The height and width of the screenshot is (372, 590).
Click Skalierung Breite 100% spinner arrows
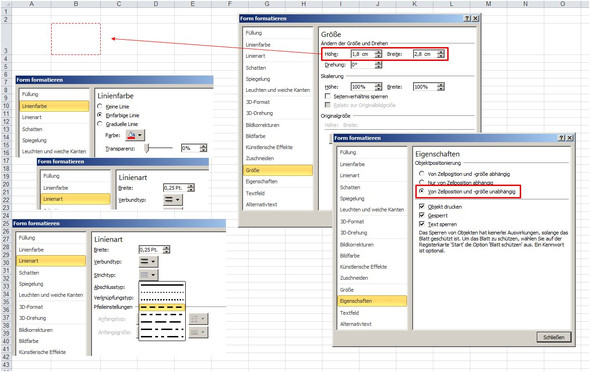pyautogui.click(x=441, y=87)
